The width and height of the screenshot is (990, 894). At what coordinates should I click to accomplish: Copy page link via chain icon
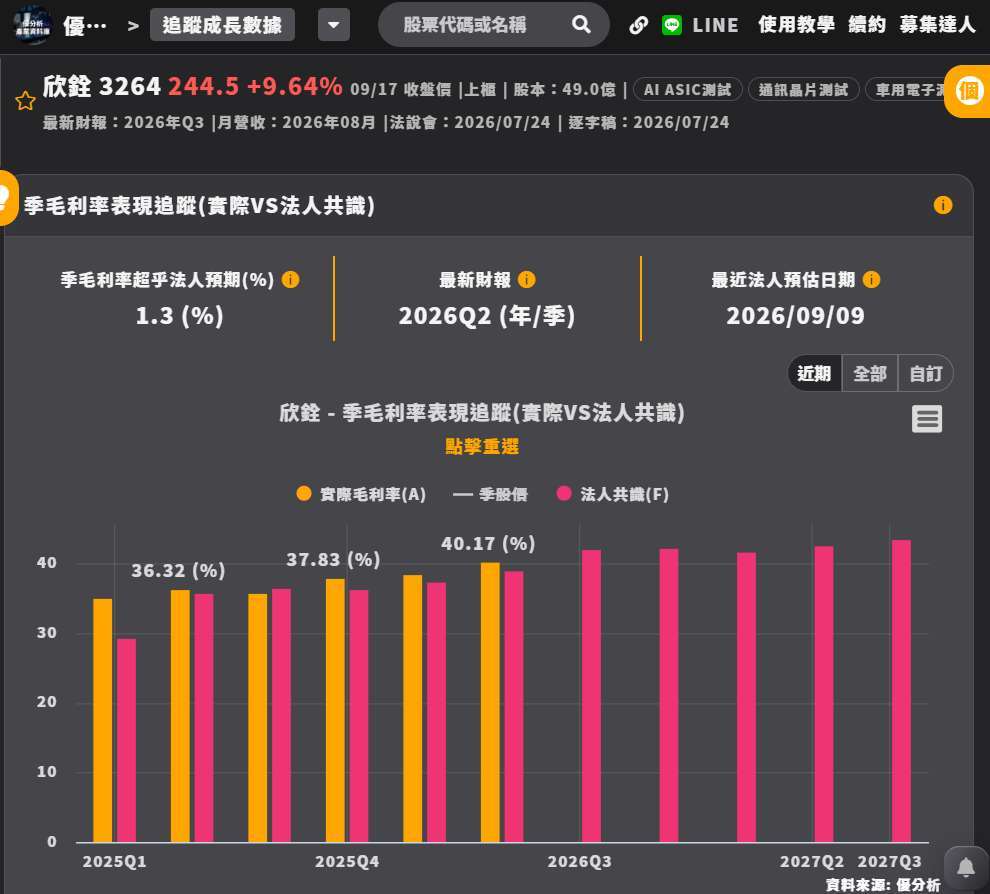point(638,25)
